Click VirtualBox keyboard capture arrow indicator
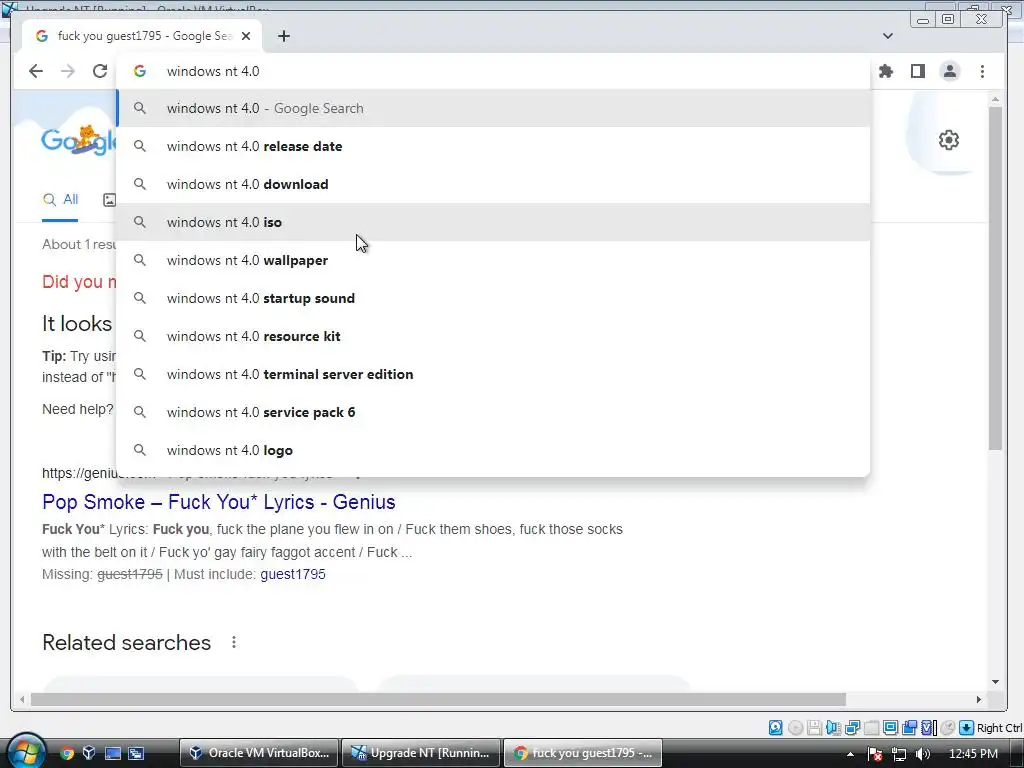 [967, 728]
